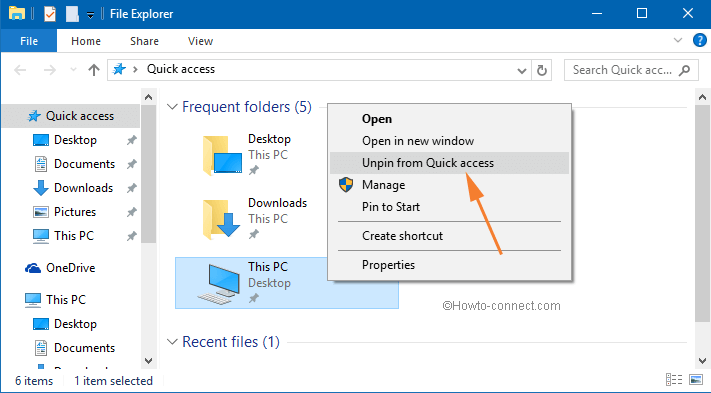Select Downloads under Quick access in sidebar
The height and width of the screenshot is (393, 711).
point(83,188)
